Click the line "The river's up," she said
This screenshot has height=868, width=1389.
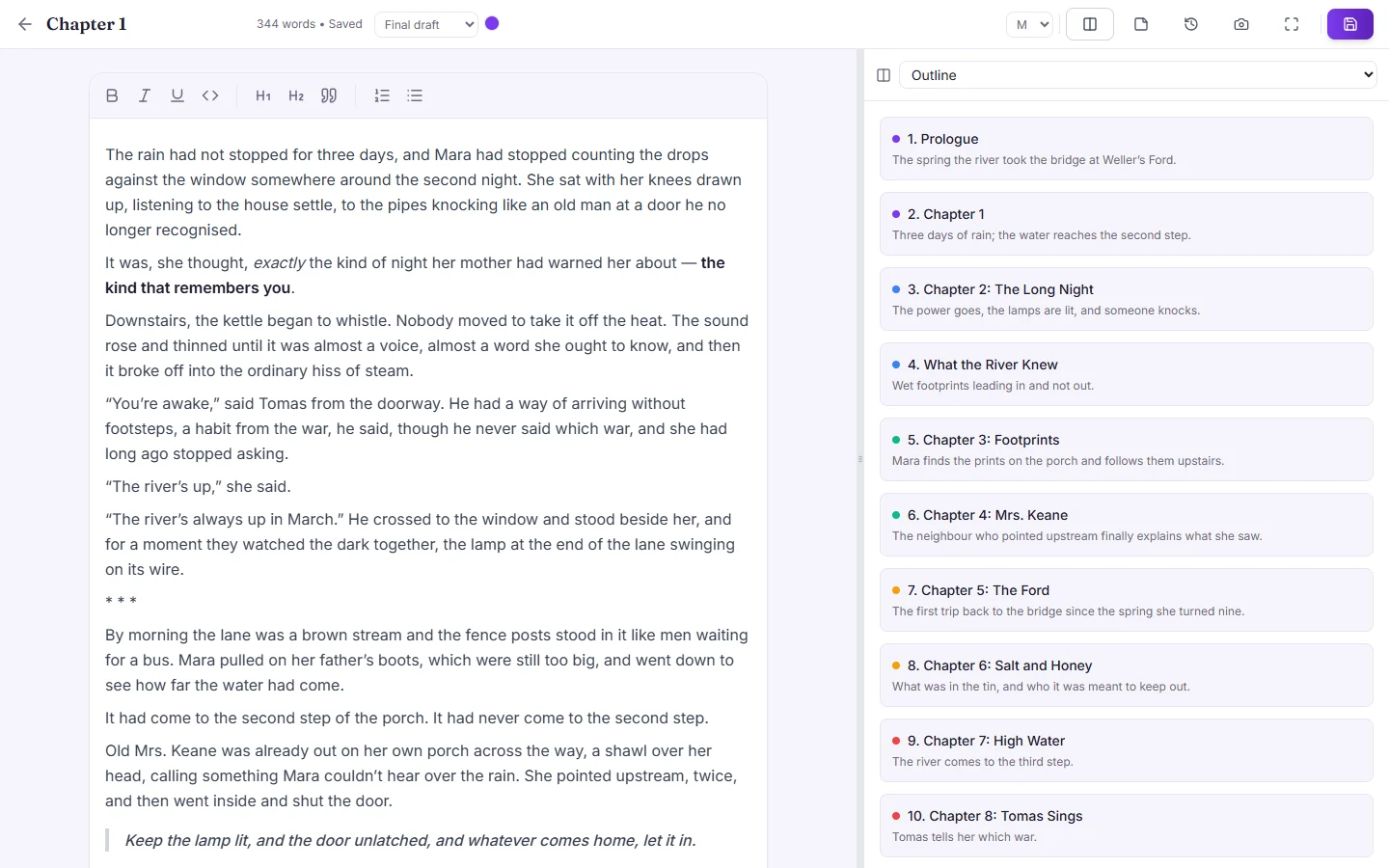(x=198, y=486)
